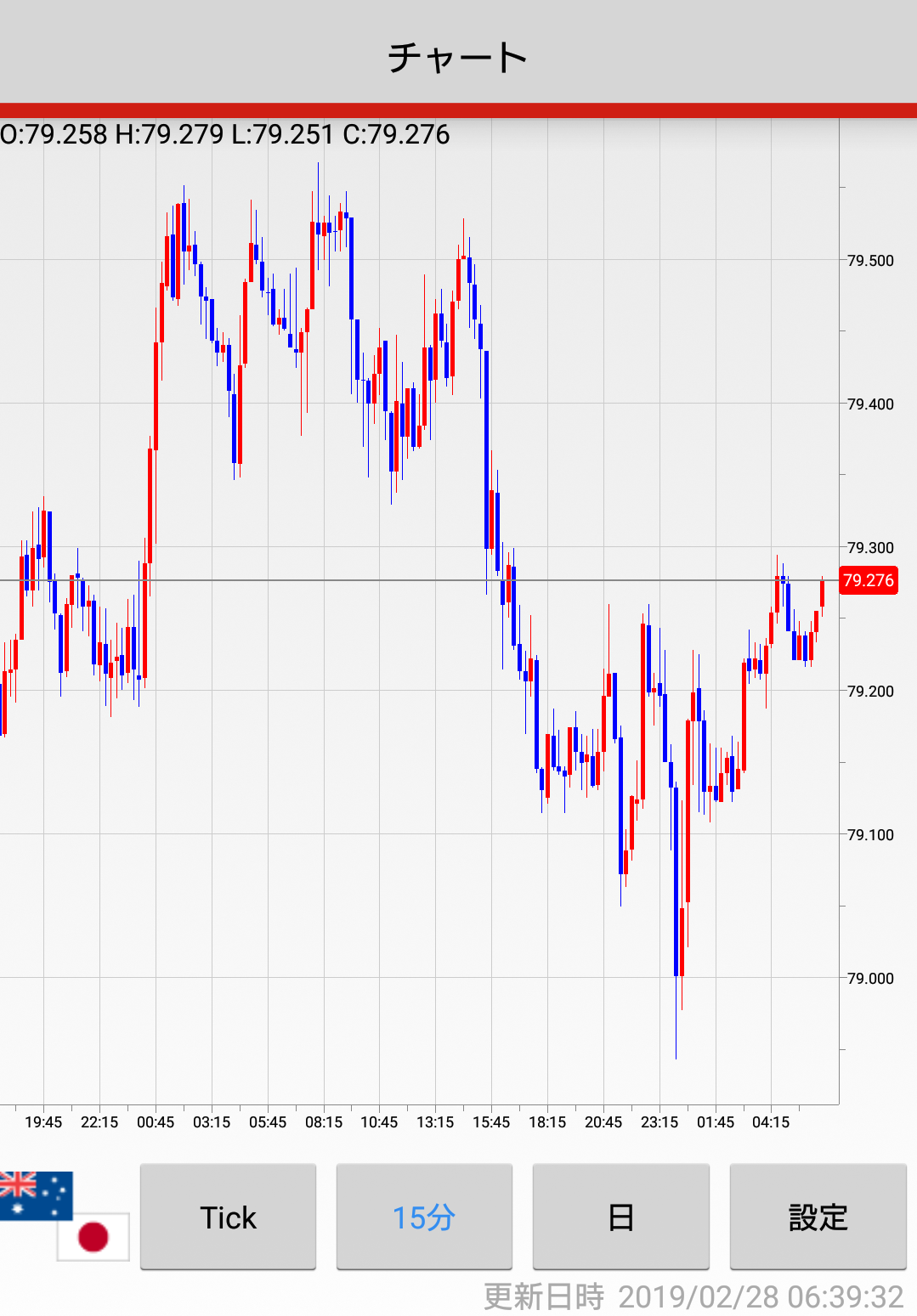Select the 日 daily timeframe
Viewport: 917px width, 1316px height.
click(620, 1217)
